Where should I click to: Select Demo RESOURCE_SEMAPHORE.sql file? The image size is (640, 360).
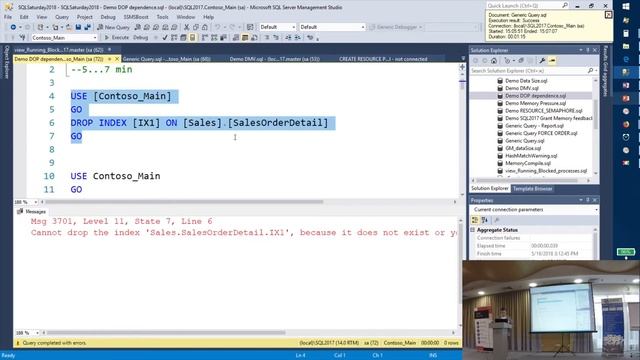pyautogui.click(x=543, y=111)
